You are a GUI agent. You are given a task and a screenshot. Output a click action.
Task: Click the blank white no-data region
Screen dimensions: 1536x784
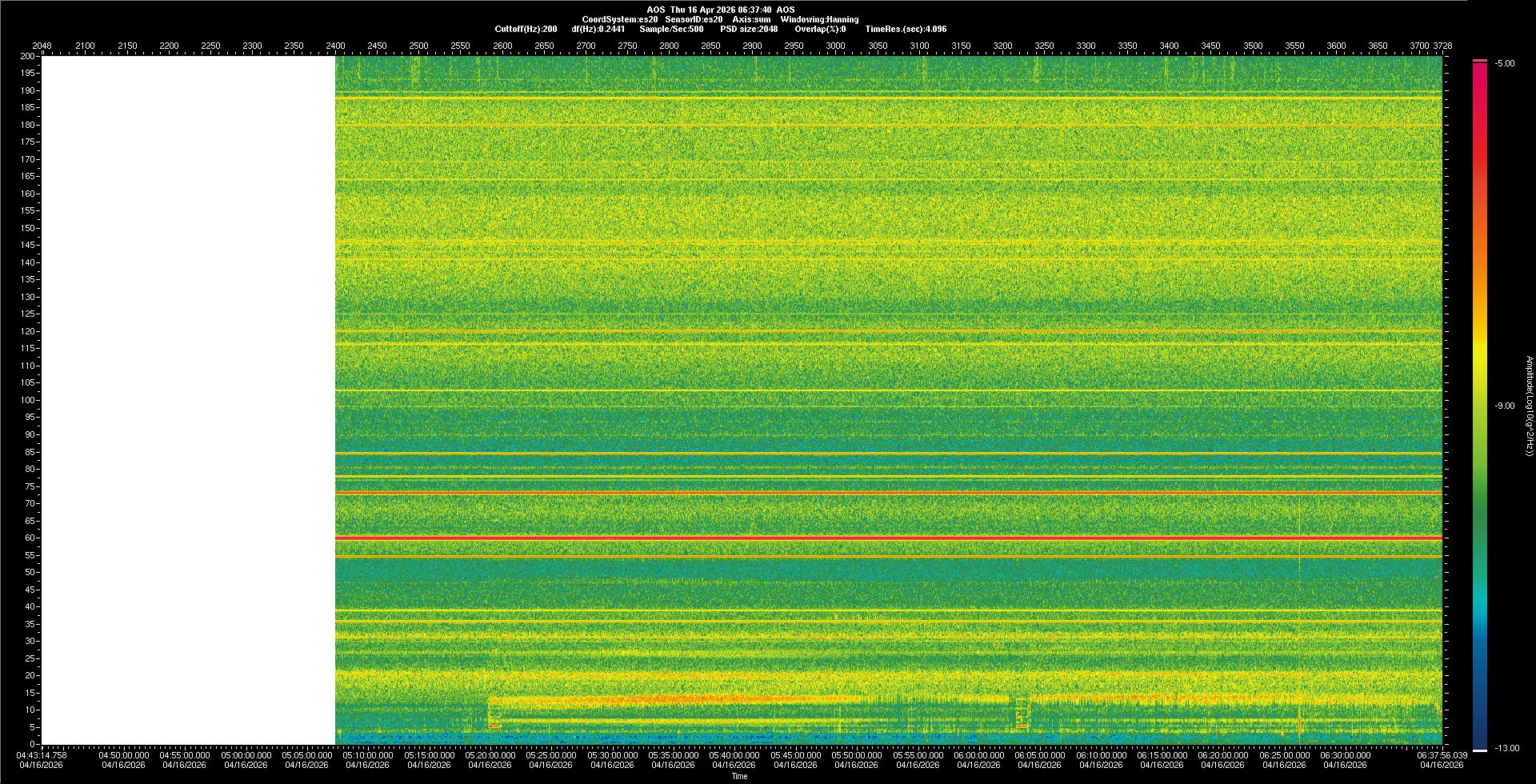(x=188, y=400)
